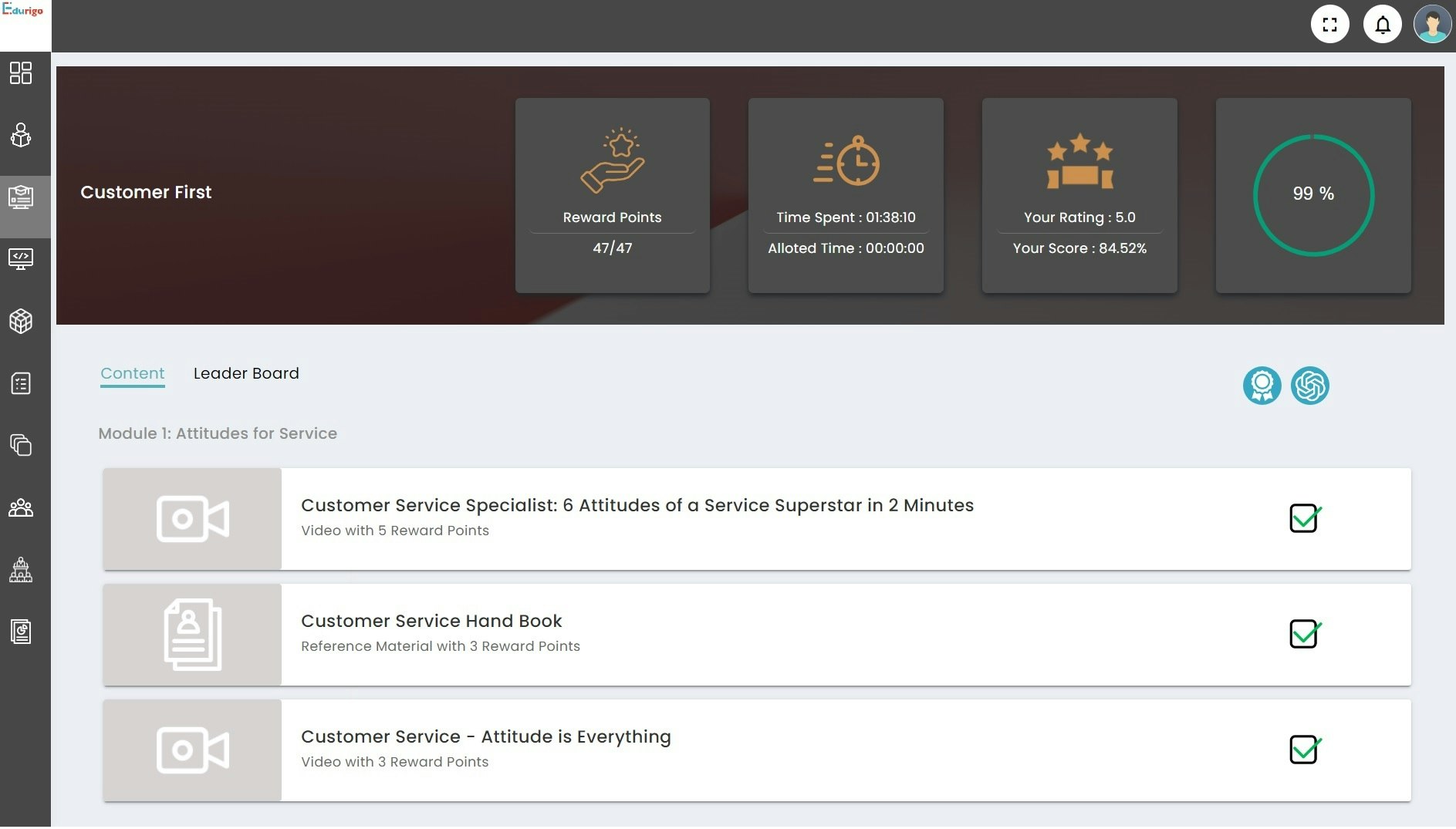Click the learner reading icon in sidebar
The image size is (1456, 829).
pyautogui.click(x=21, y=135)
